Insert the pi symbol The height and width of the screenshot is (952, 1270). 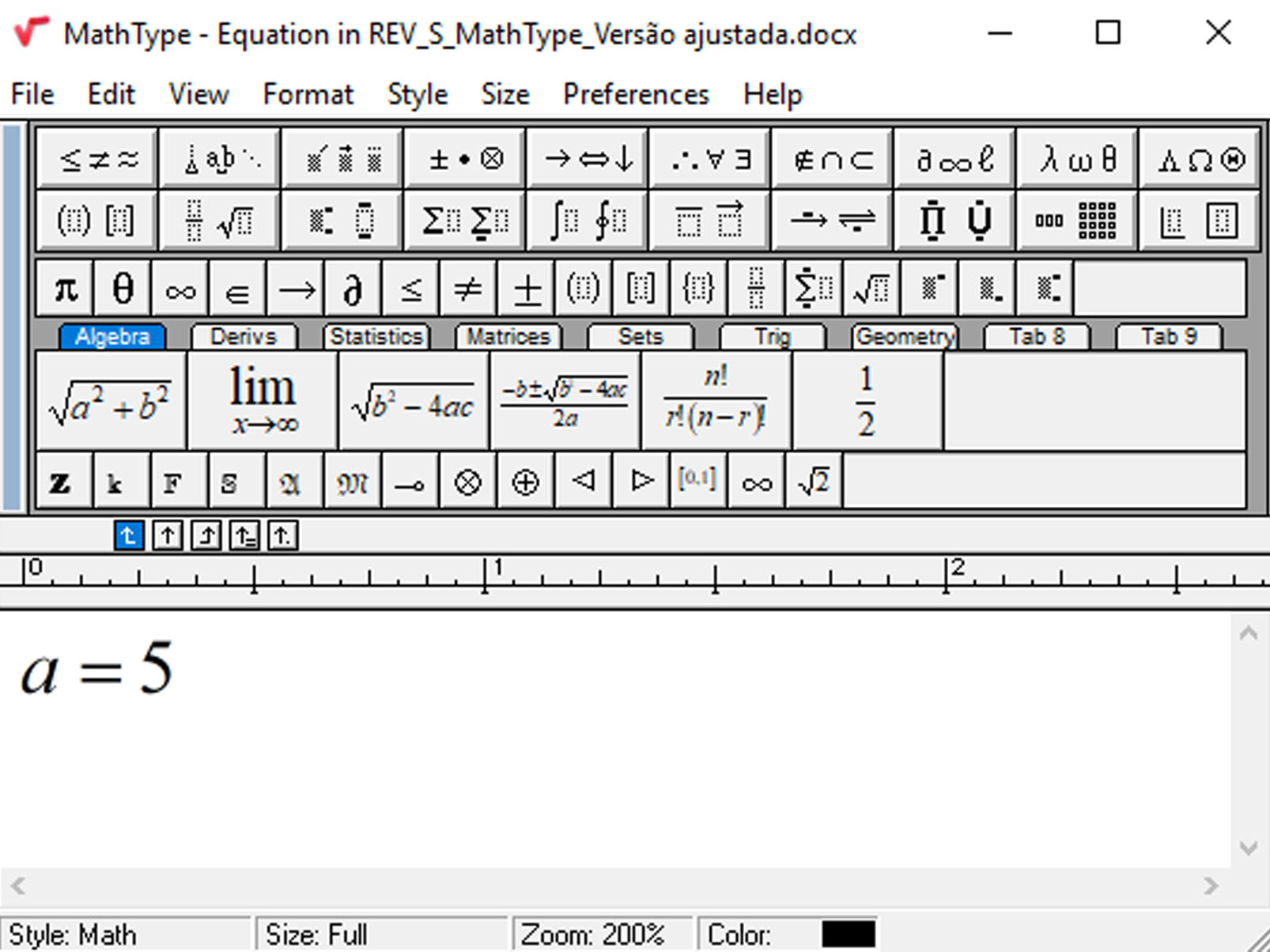[66, 289]
